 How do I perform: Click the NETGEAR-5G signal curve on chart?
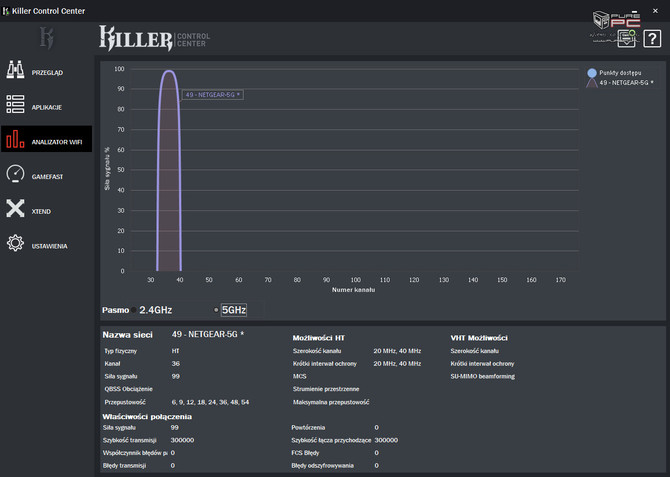[x=169, y=171]
